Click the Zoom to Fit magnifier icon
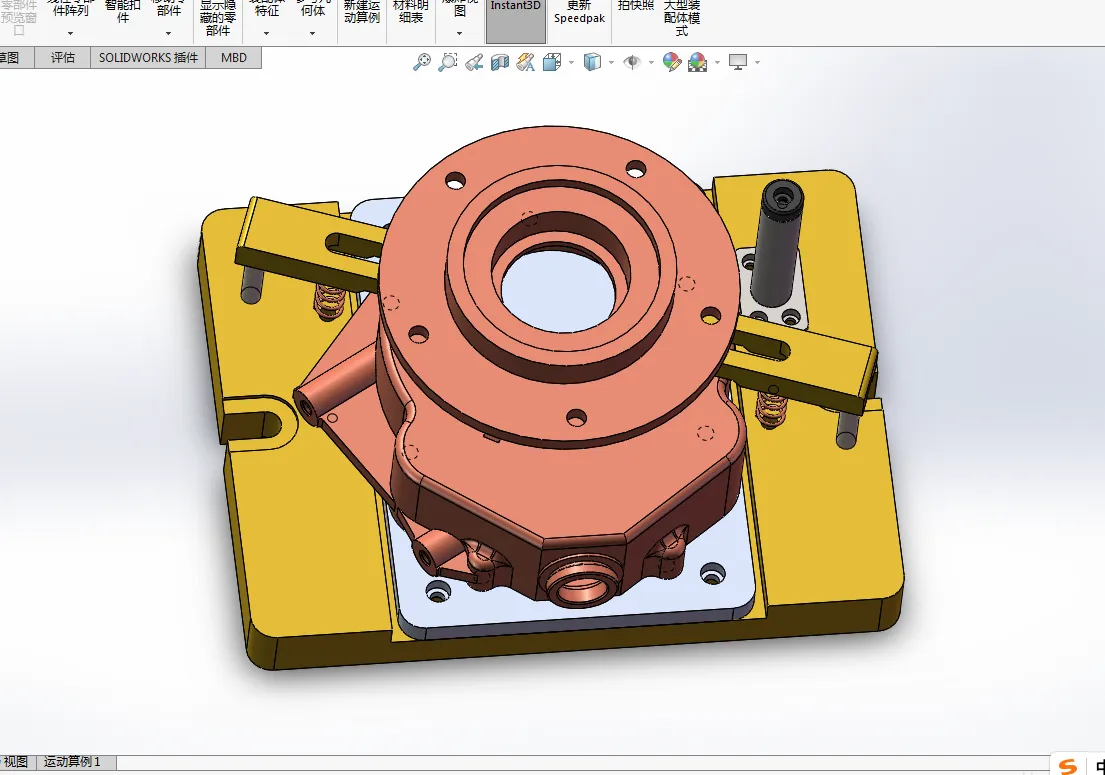 pyautogui.click(x=421, y=62)
